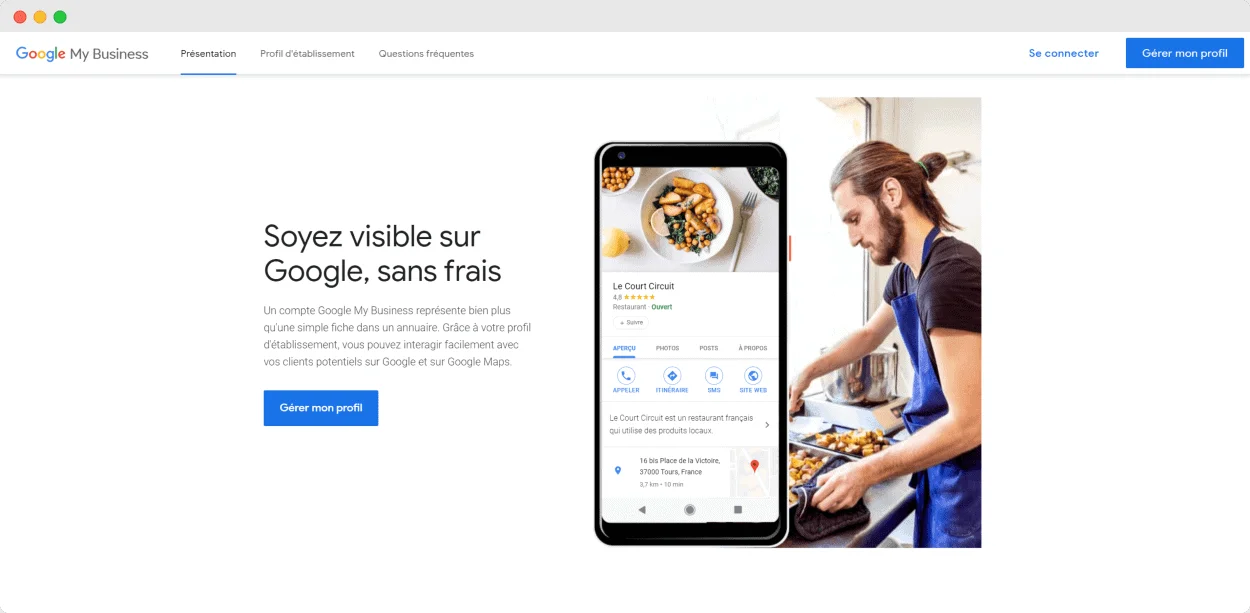This screenshot has width=1250, height=613.
Task: Tap the Android recent apps square
Action: 738,510
